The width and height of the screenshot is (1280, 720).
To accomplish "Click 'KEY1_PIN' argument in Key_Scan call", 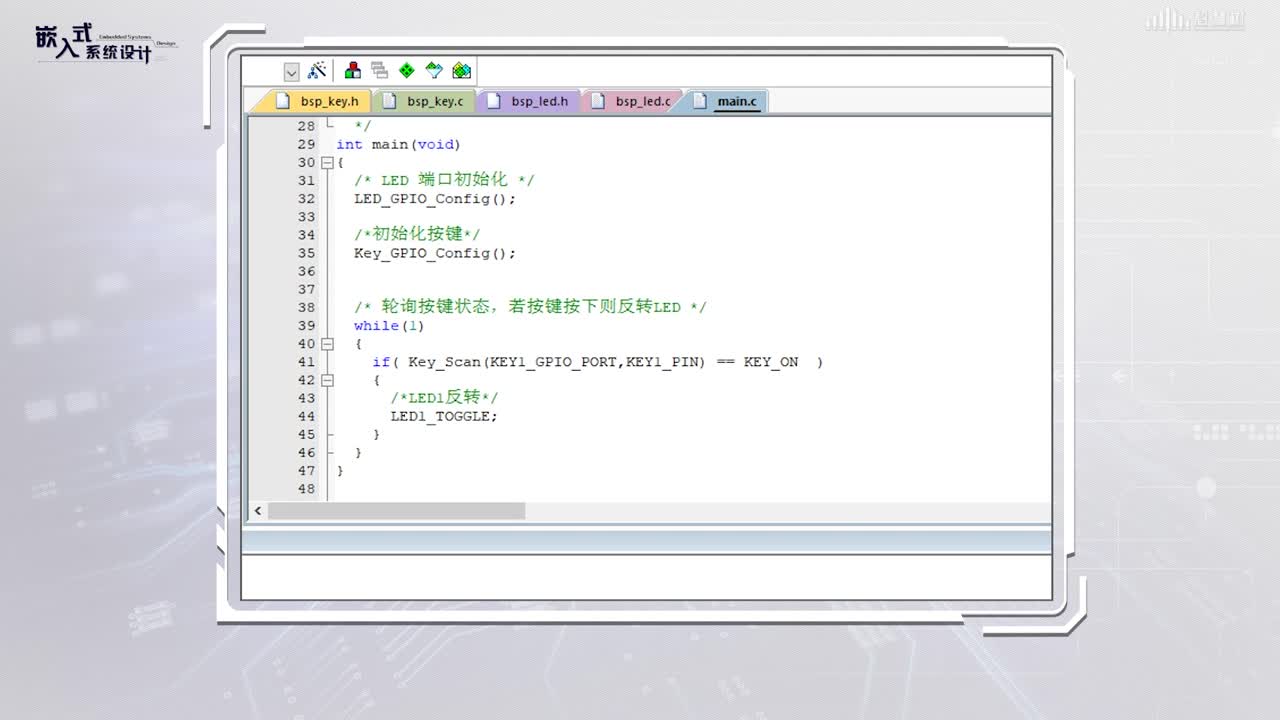I will [662, 362].
